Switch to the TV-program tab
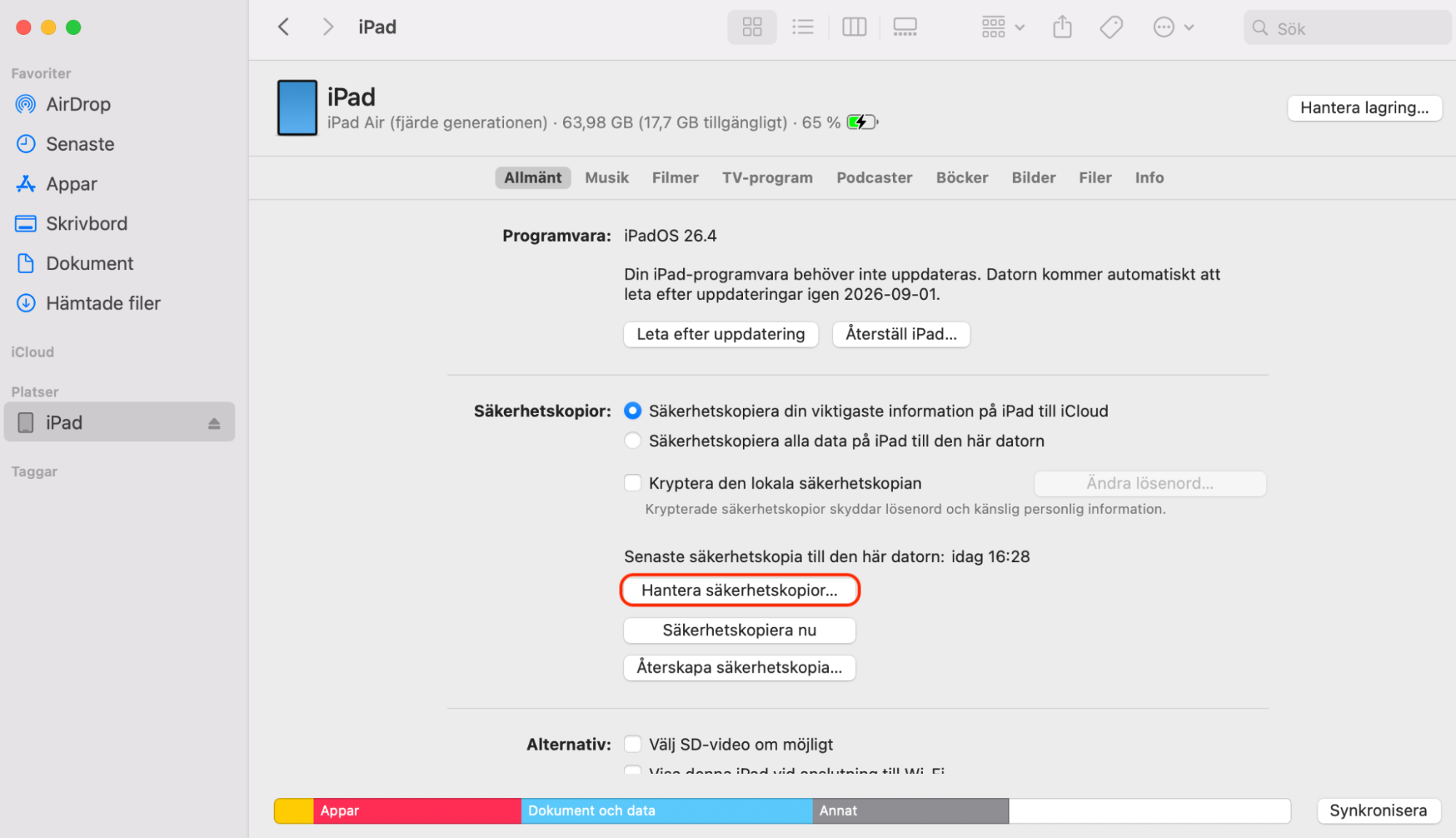This screenshot has height=838, width=1456. [x=767, y=178]
